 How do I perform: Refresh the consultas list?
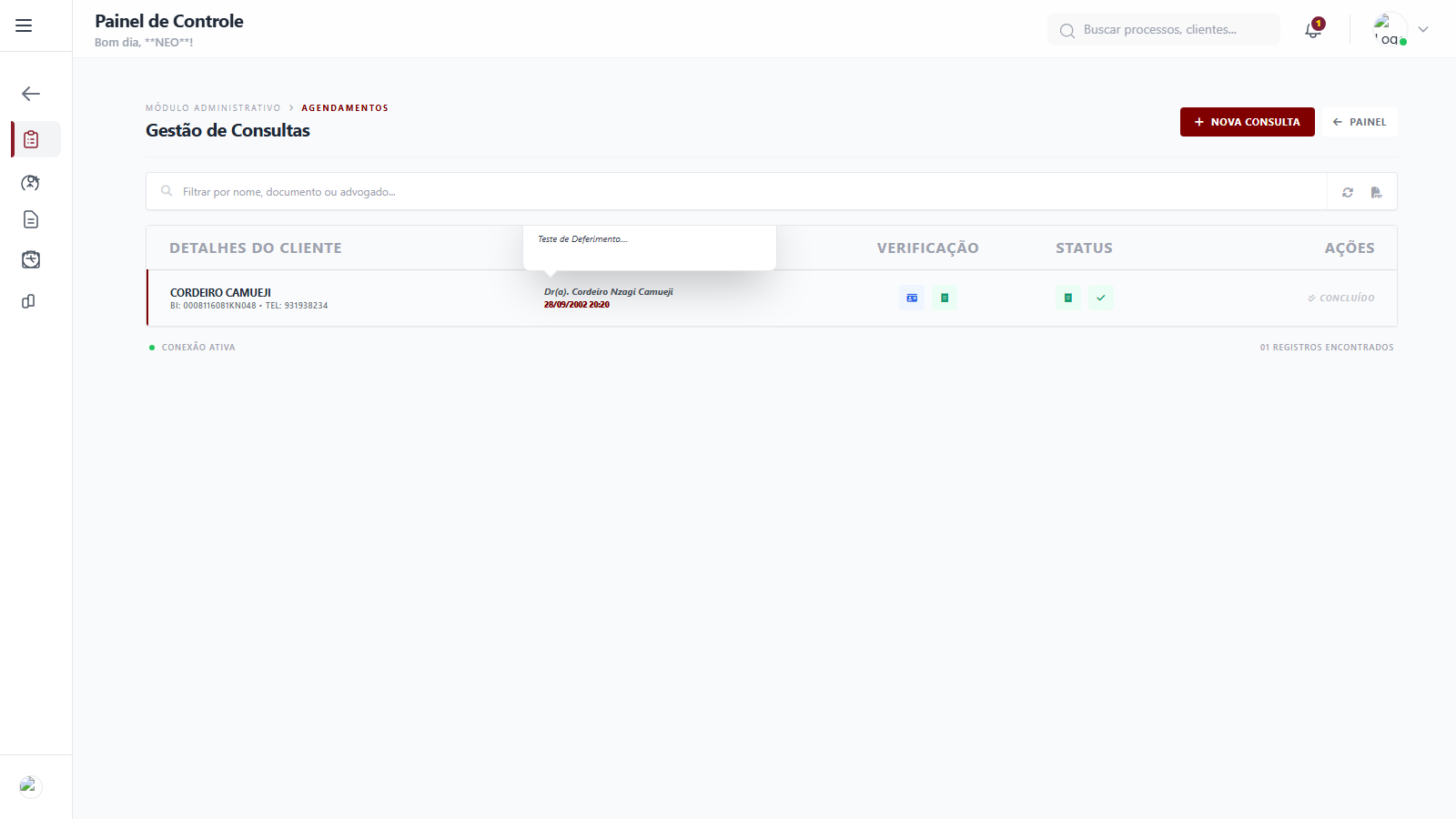1348,192
